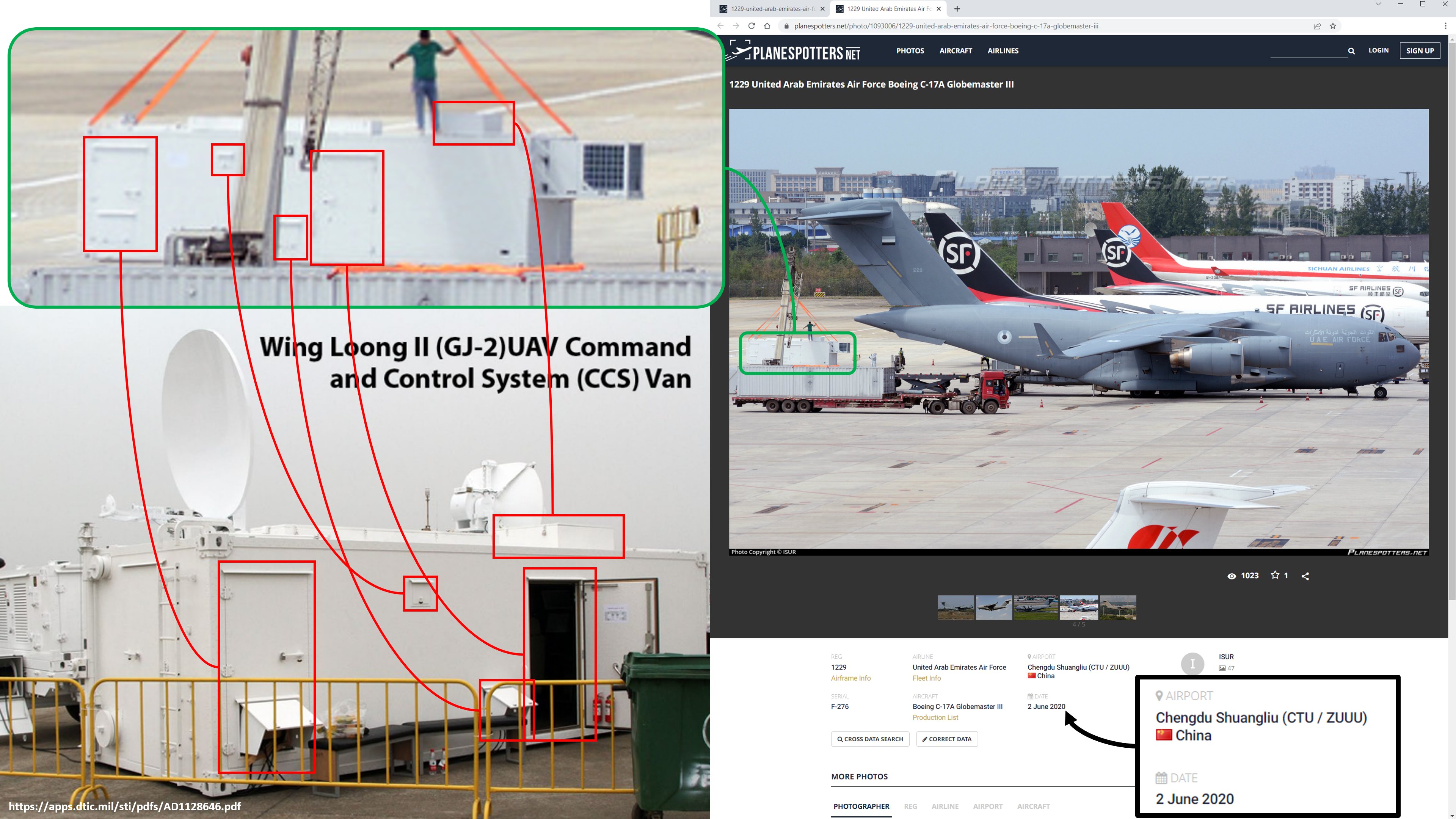The width and height of the screenshot is (1456, 819).
Task: Open the main C-17A photo
Action: (x=1078, y=333)
